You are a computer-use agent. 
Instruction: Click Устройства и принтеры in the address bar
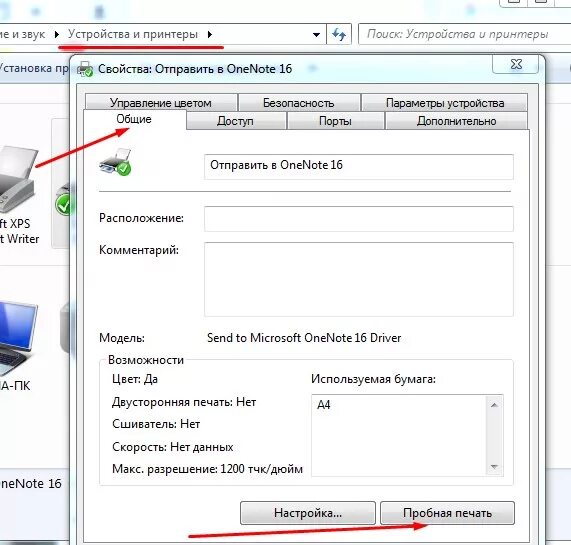(x=133, y=34)
